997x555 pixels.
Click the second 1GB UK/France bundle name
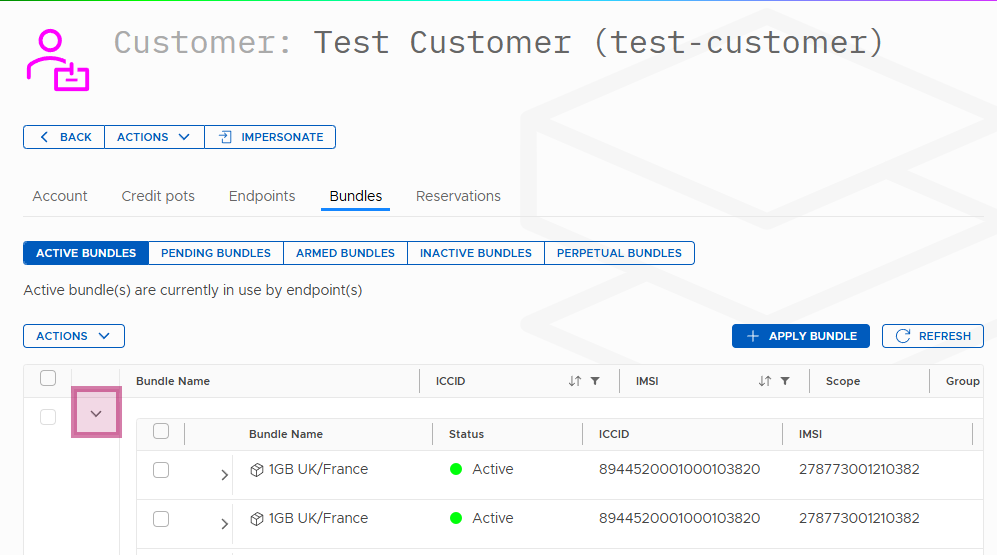click(x=319, y=518)
